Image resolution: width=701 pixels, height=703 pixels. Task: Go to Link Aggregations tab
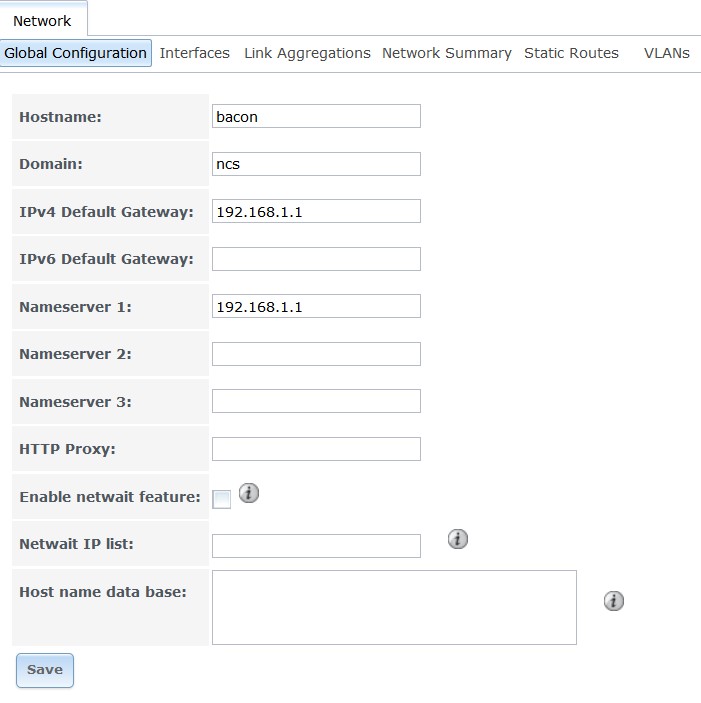click(x=307, y=53)
